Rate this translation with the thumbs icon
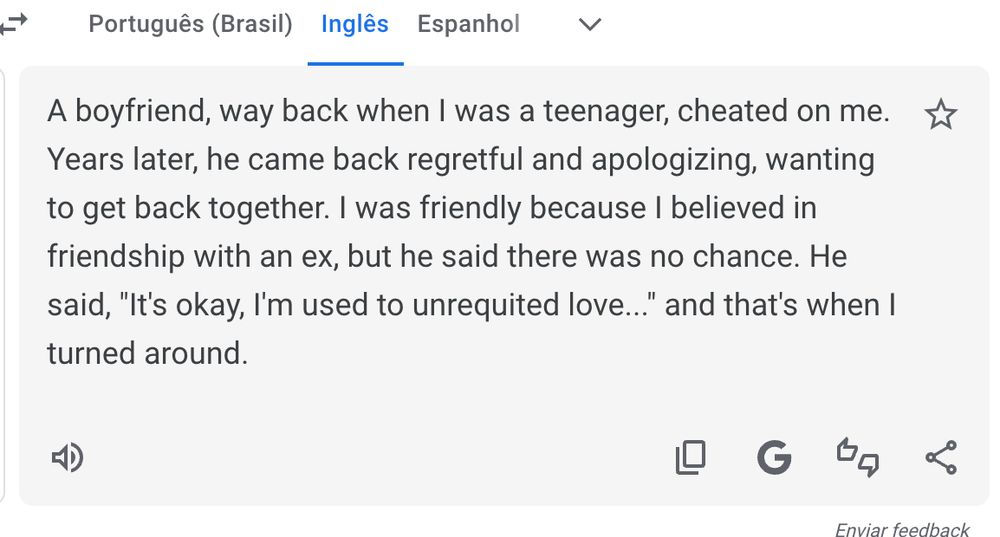Viewport: 1000px width, 537px height. [x=857, y=457]
